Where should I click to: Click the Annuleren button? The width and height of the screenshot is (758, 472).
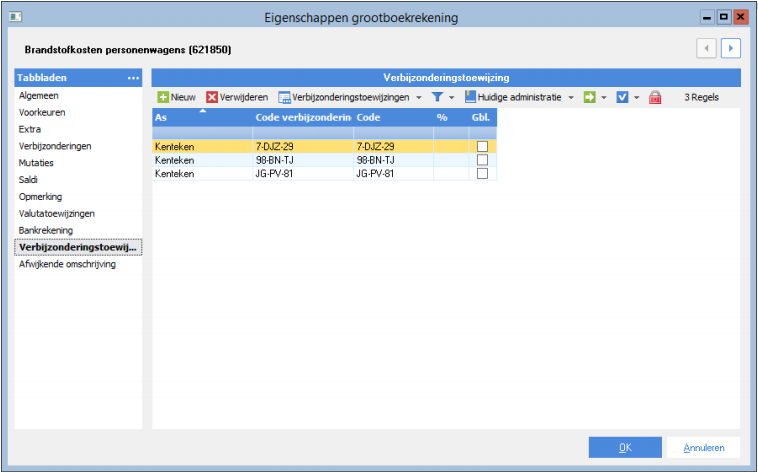[x=703, y=447]
